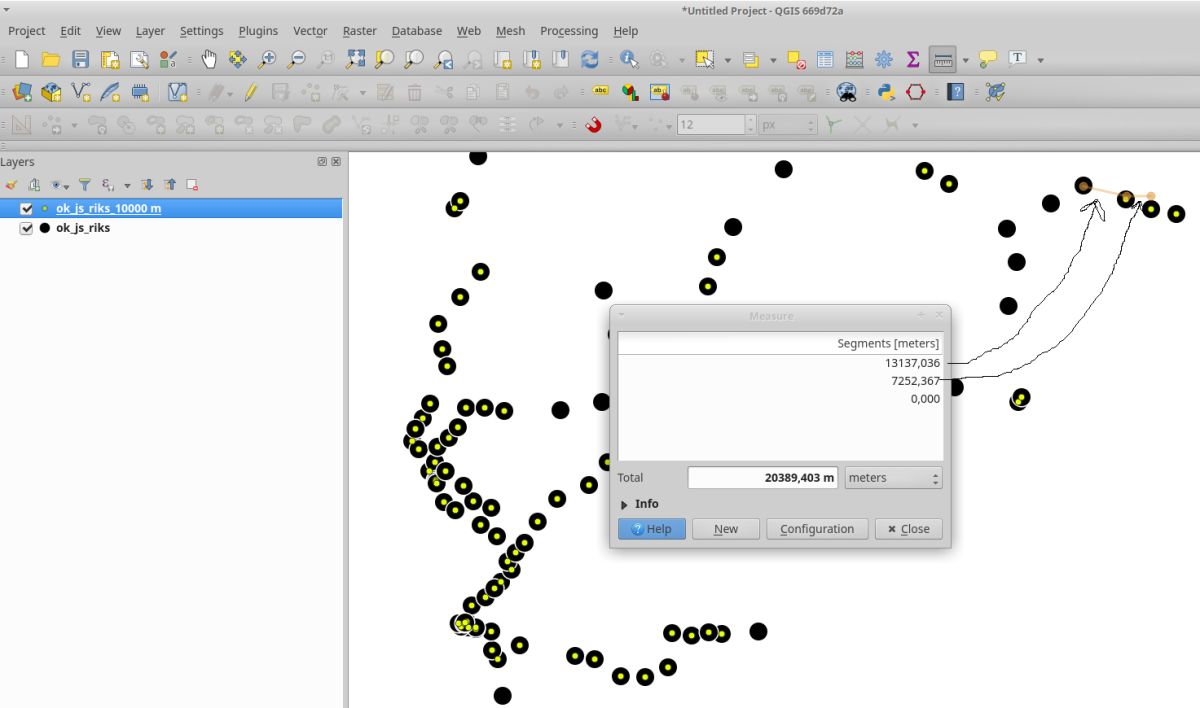Click the Zoom Full extent icon
Viewport: 1200px width, 708px height.
click(356, 60)
